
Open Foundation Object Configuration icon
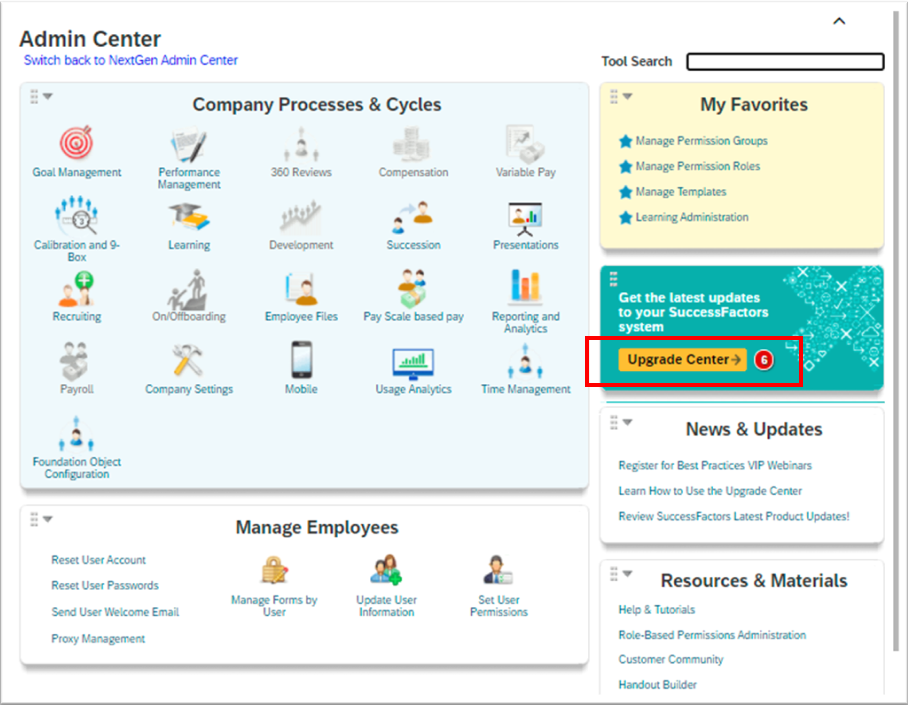click(76, 433)
